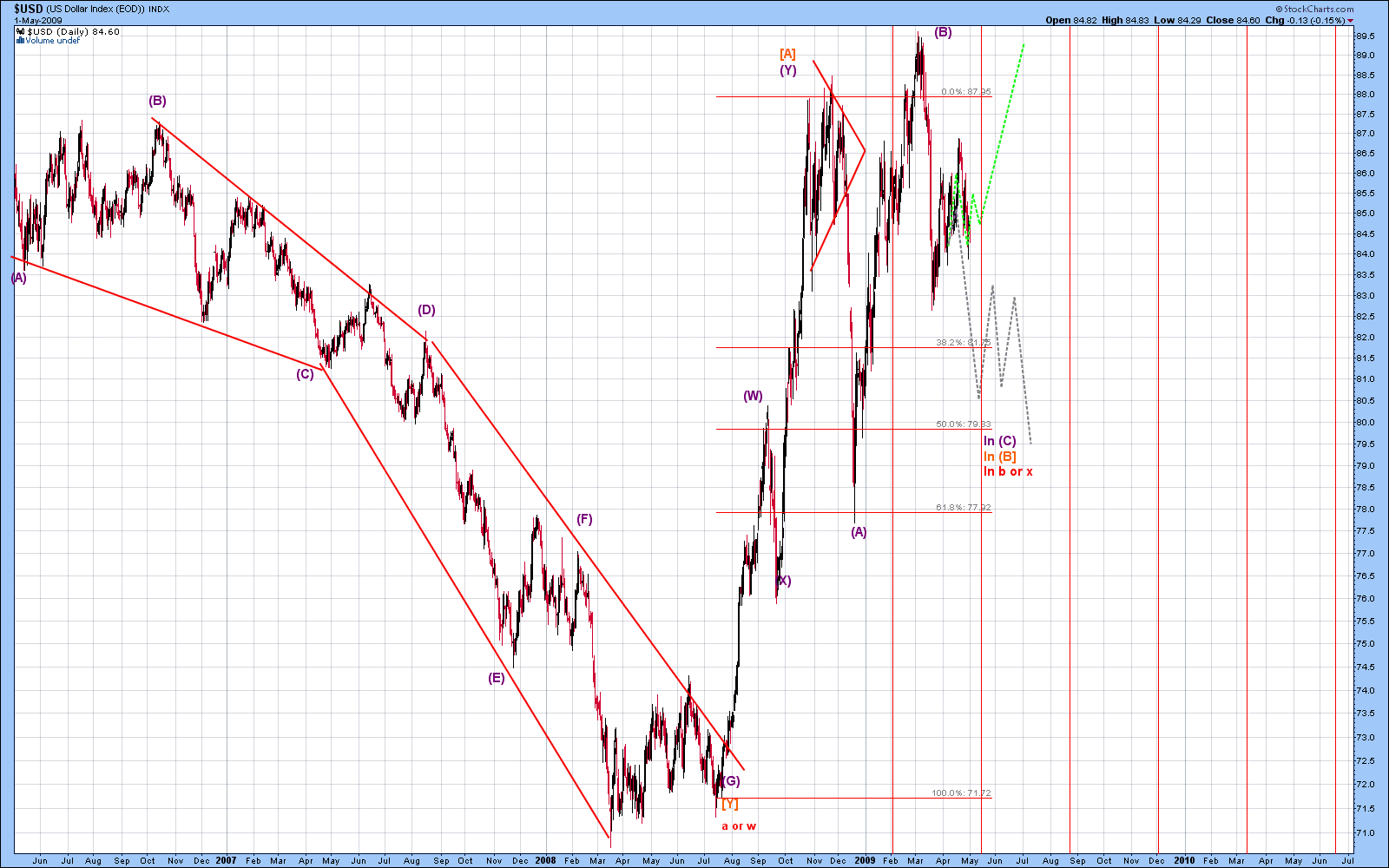Click the '(D)' wave label
This screenshot has width=1389, height=868.
tap(426, 310)
